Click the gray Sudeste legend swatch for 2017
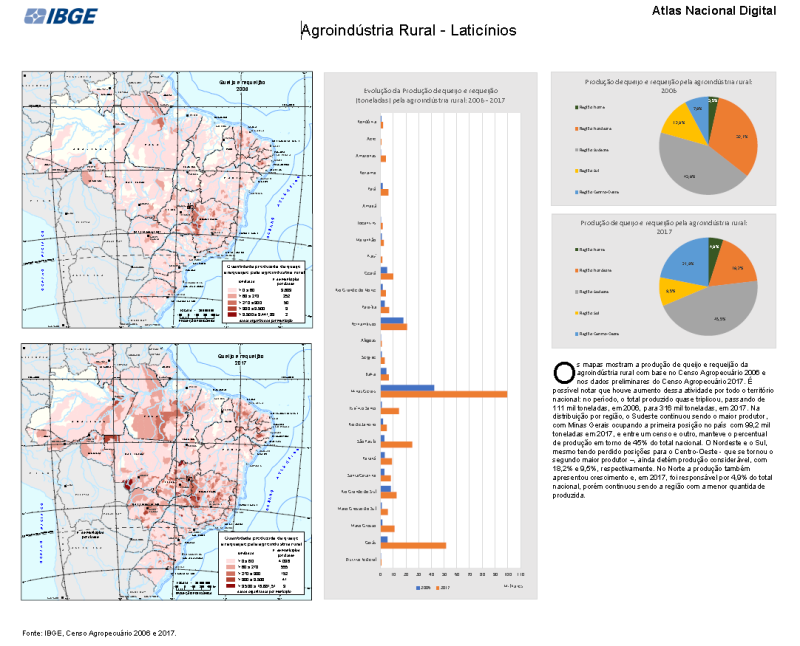The height and width of the screenshot is (646, 800). click(x=577, y=292)
